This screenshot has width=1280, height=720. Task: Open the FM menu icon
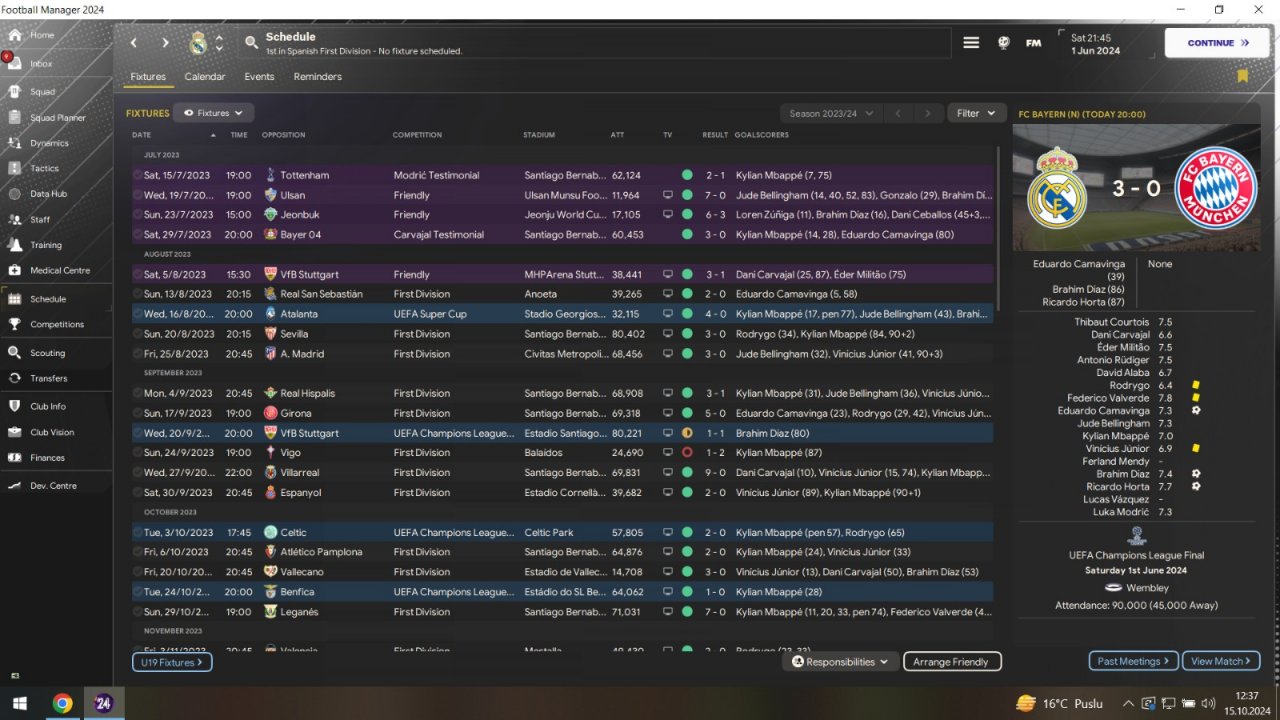coord(1033,43)
